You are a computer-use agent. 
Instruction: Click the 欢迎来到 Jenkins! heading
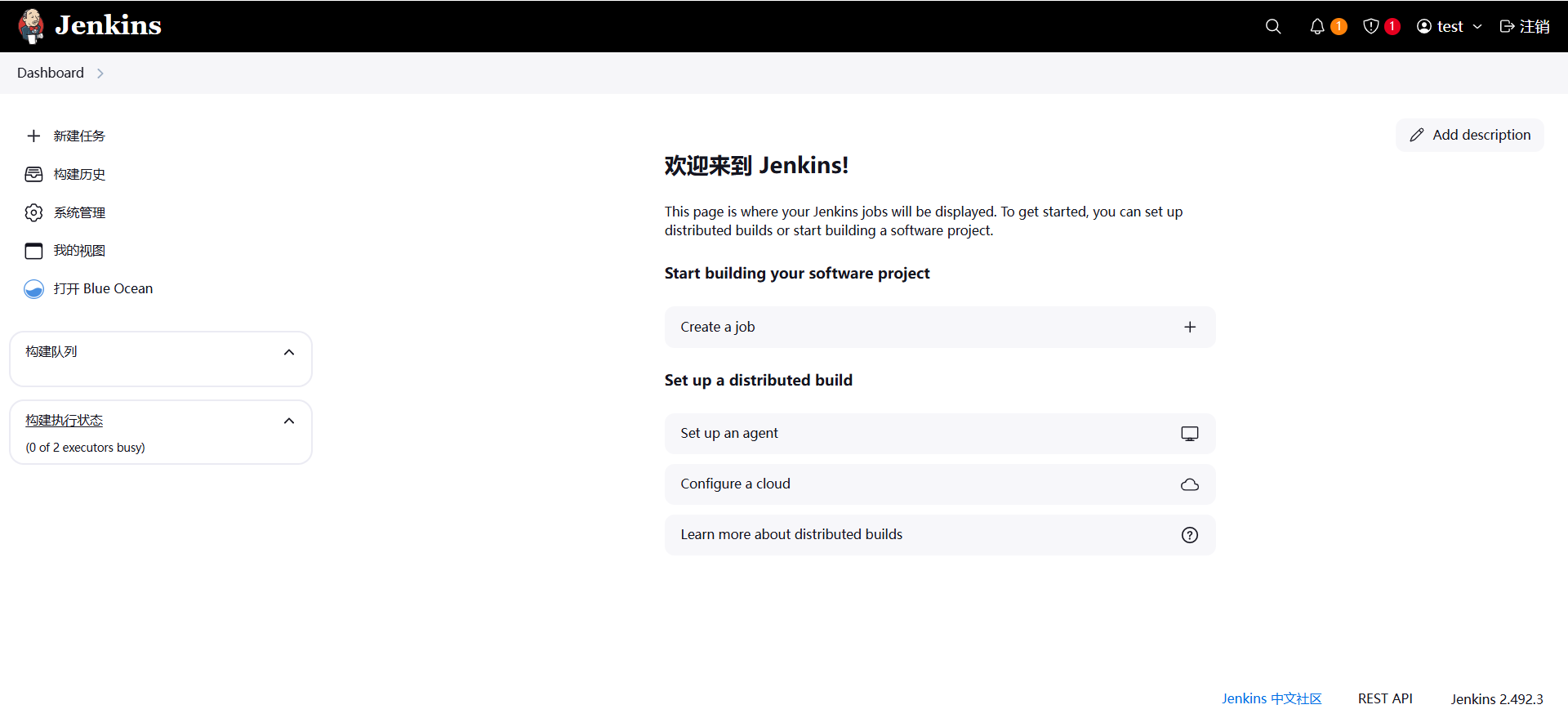pyautogui.click(x=756, y=166)
